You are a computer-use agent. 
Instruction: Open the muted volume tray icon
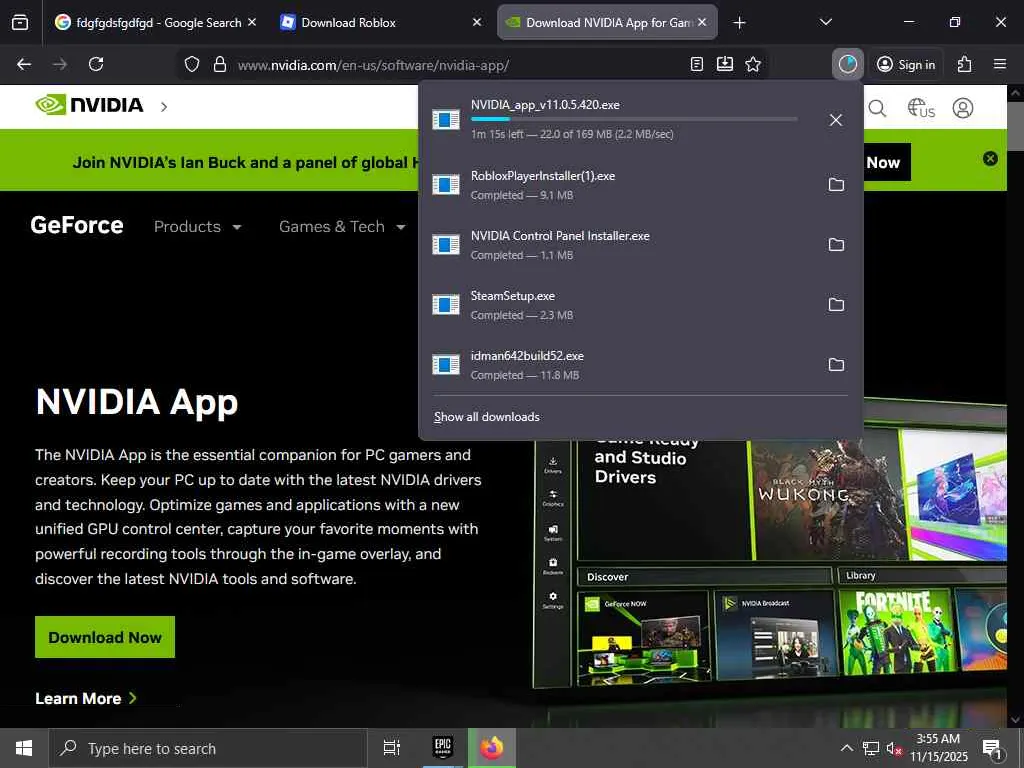tap(894, 748)
